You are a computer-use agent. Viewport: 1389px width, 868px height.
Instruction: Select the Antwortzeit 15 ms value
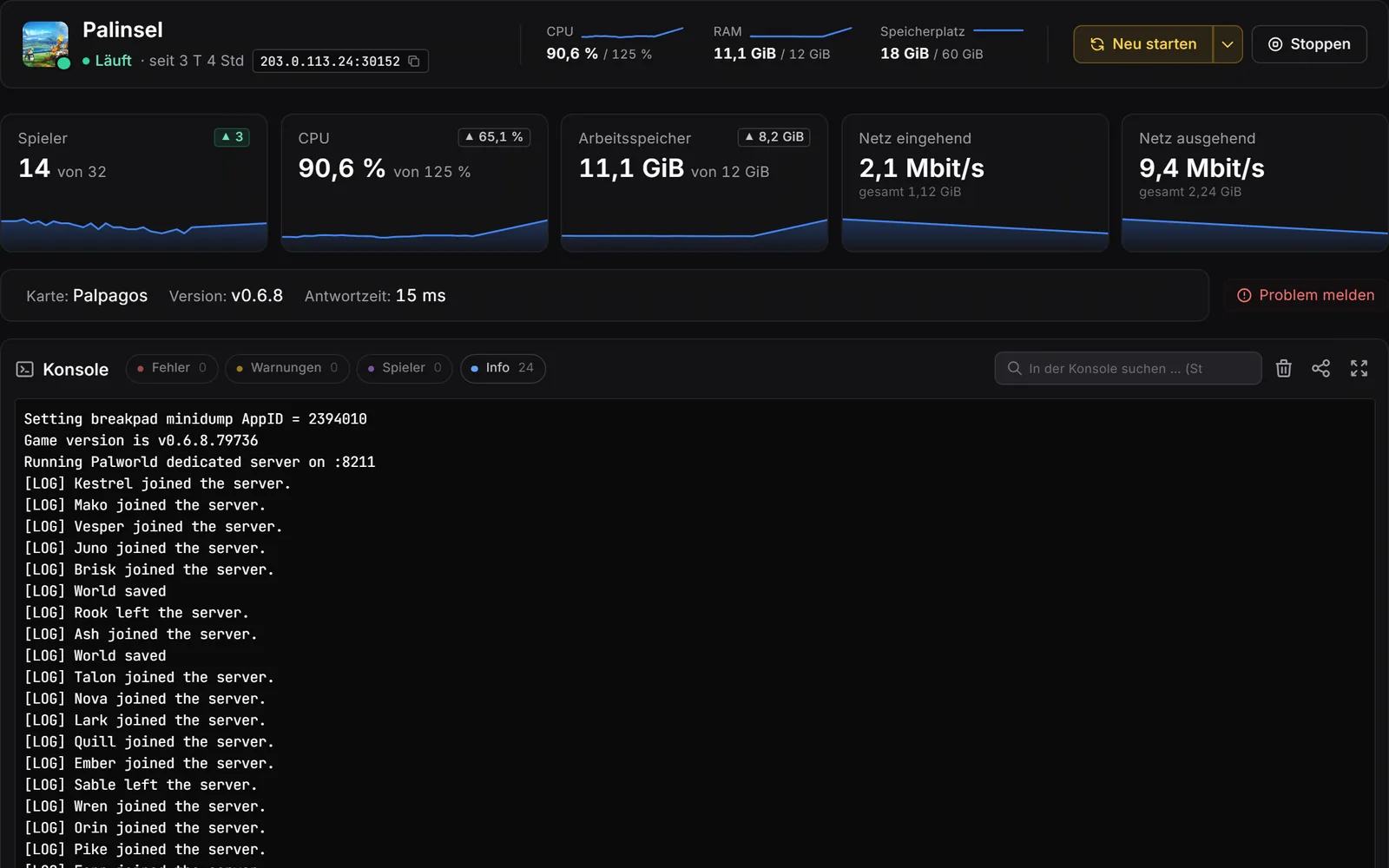pos(421,295)
